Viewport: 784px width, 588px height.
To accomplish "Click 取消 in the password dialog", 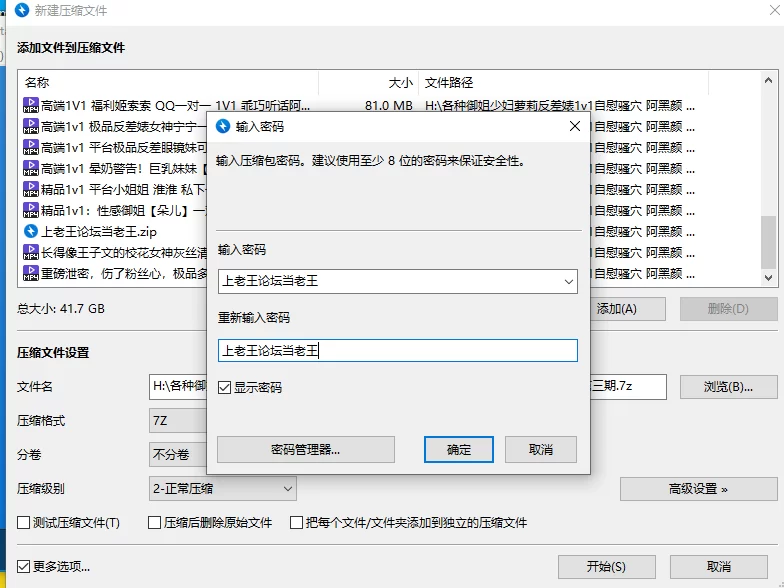I will [x=540, y=450].
